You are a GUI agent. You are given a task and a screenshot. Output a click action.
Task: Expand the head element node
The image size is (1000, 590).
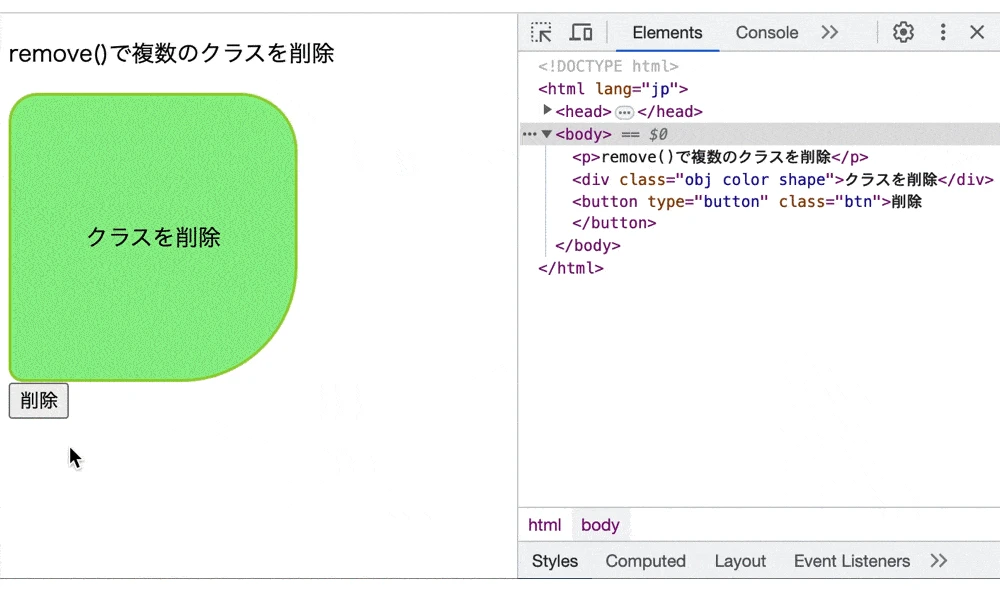pos(547,110)
